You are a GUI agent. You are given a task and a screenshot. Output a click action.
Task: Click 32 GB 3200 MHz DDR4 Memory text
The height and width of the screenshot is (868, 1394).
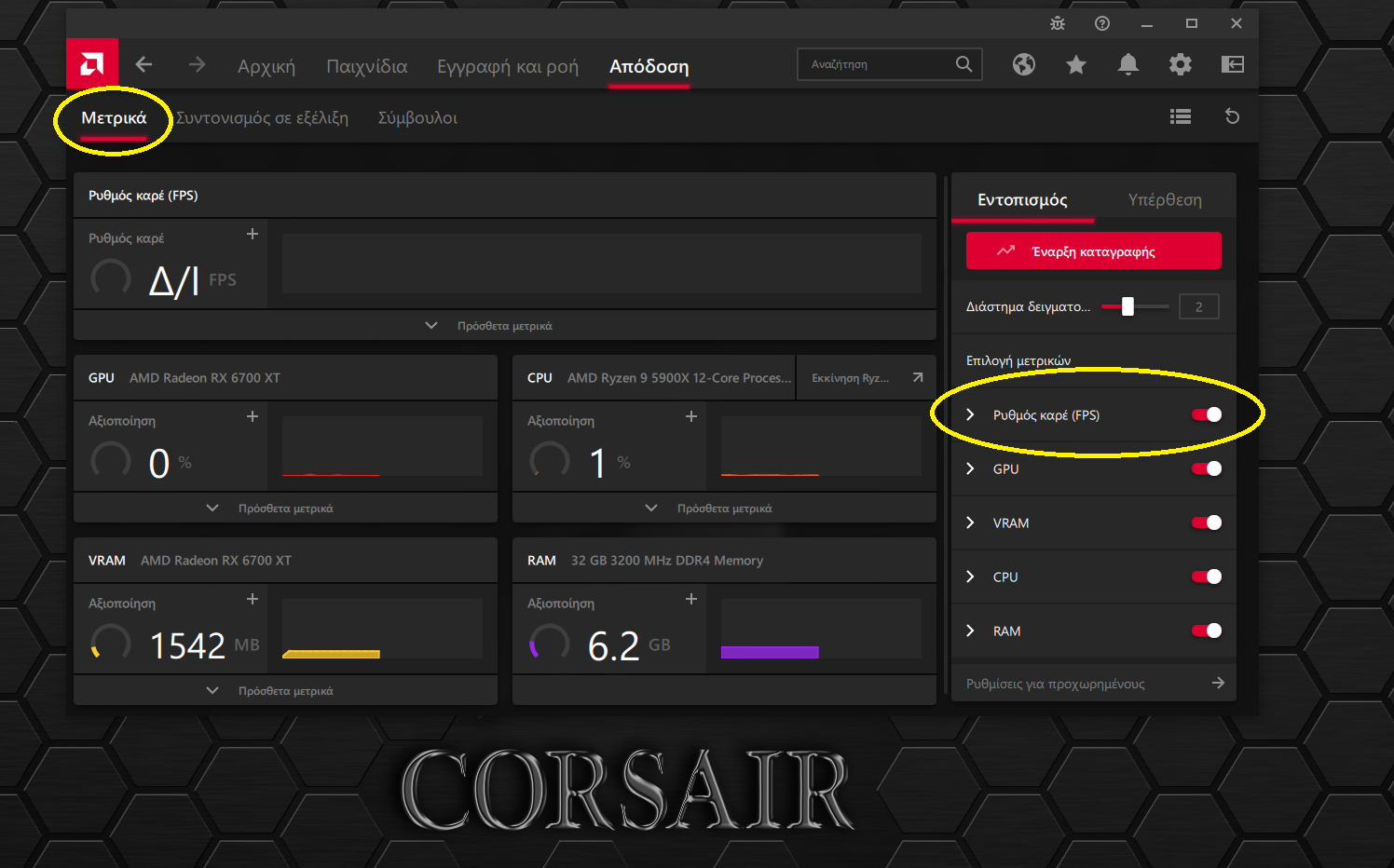[667, 561]
